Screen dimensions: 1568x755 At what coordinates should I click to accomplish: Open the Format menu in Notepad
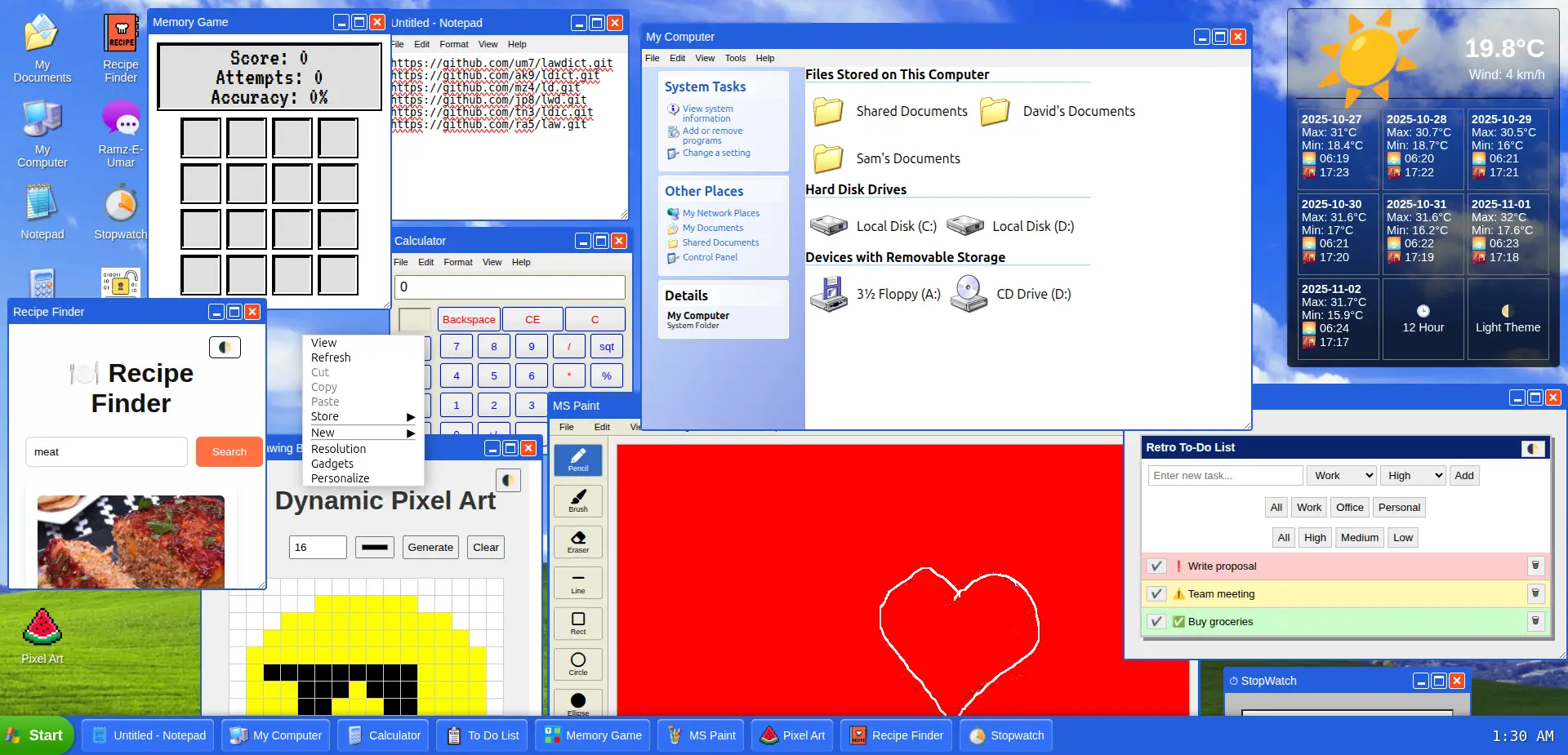pos(453,44)
